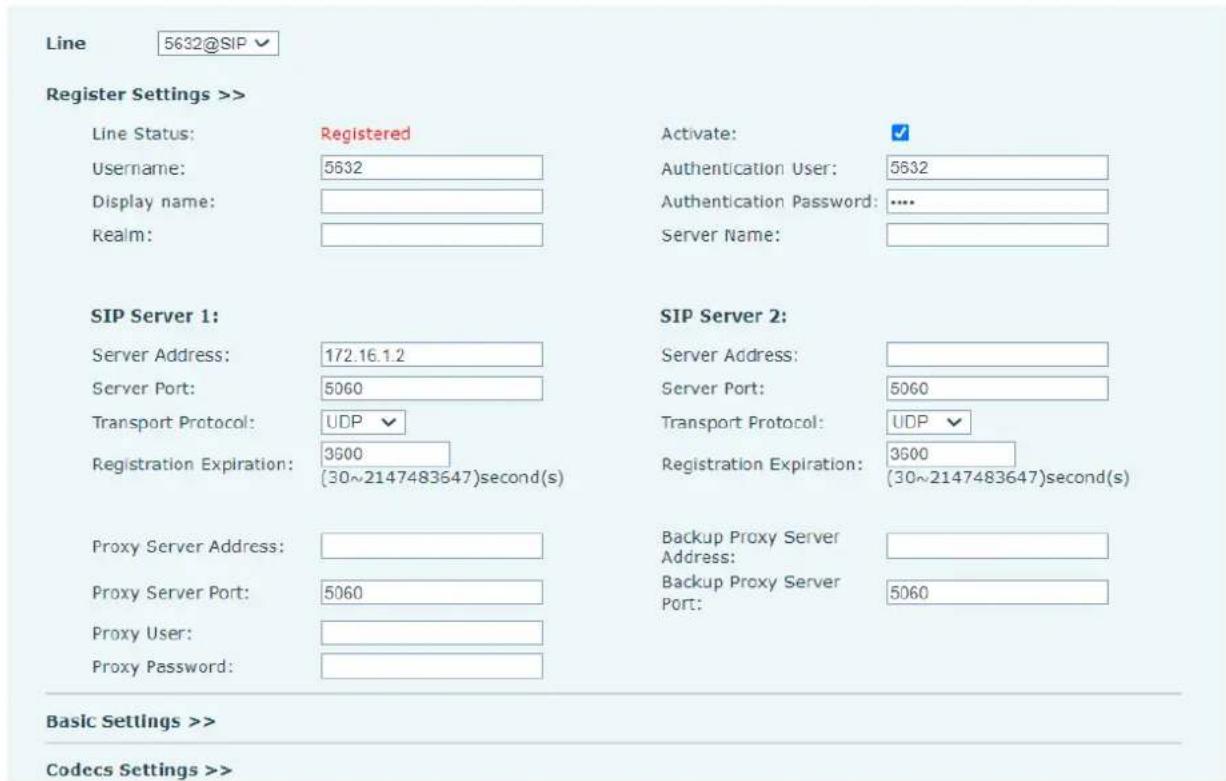Click SIP Server 1 Registration Expiration field
Image resolution: width=1226 pixels, height=781 pixels.
click(385, 453)
